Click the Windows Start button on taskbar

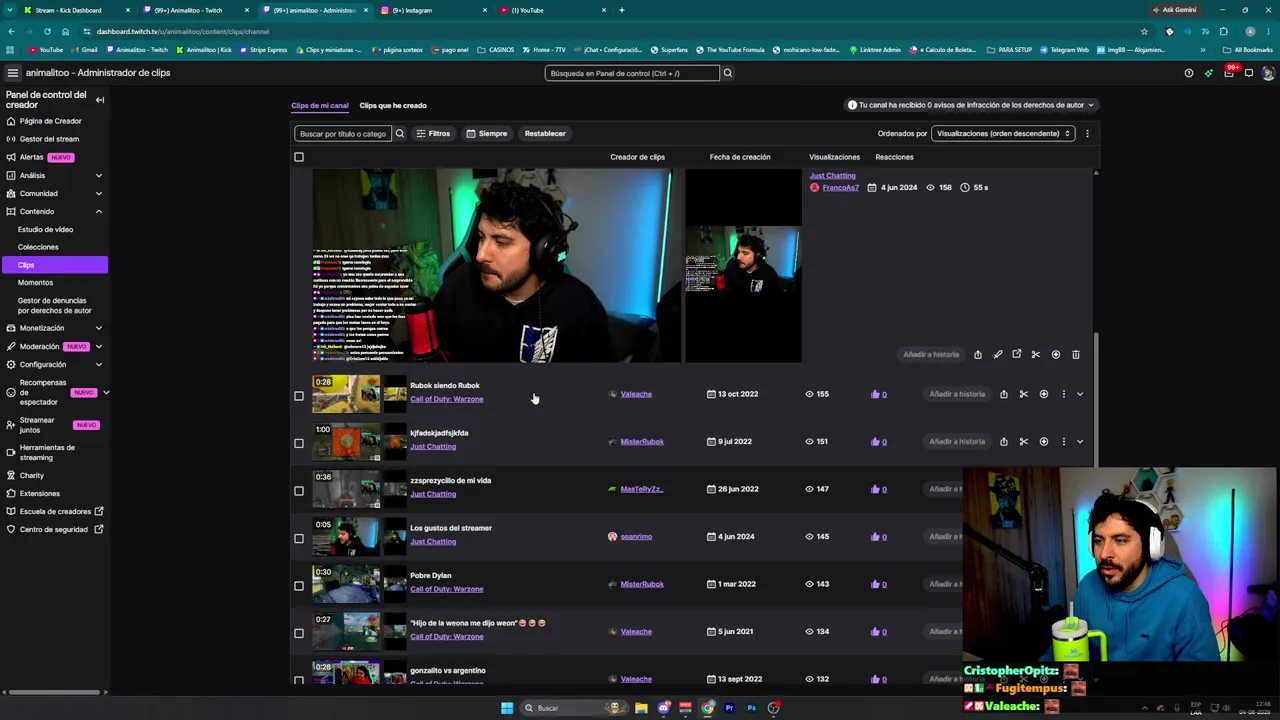point(507,708)
